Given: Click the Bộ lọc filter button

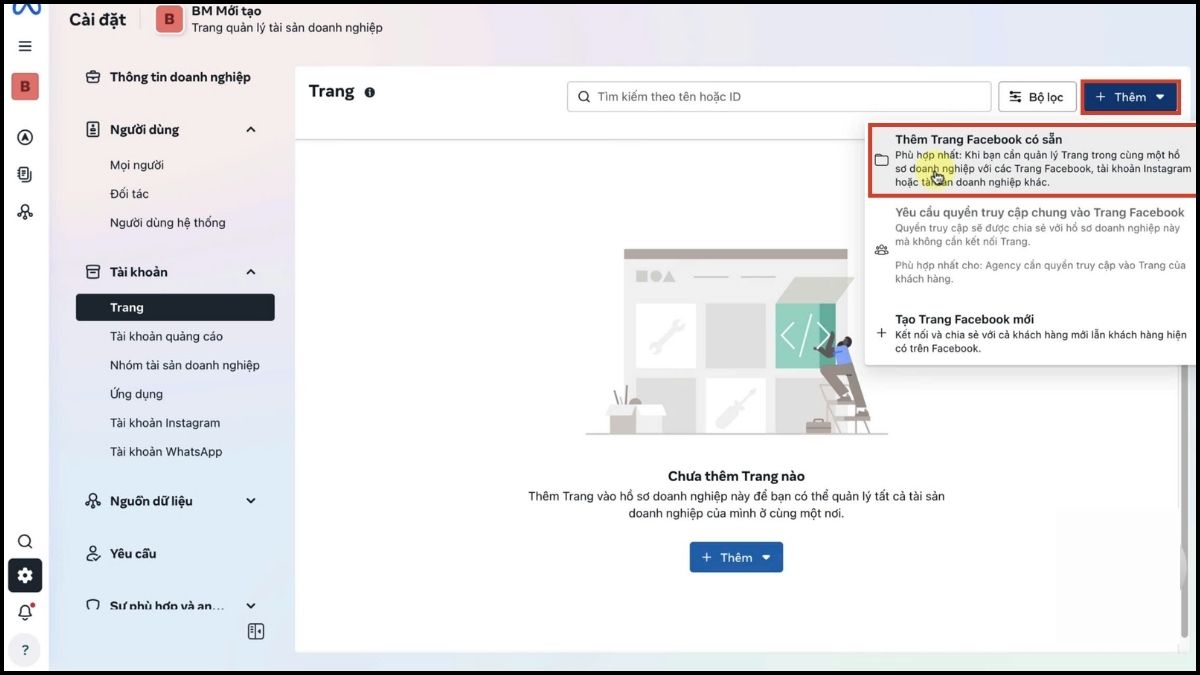Looking at the screenshot, I should pyautogui.click(x=1037, y=97).
